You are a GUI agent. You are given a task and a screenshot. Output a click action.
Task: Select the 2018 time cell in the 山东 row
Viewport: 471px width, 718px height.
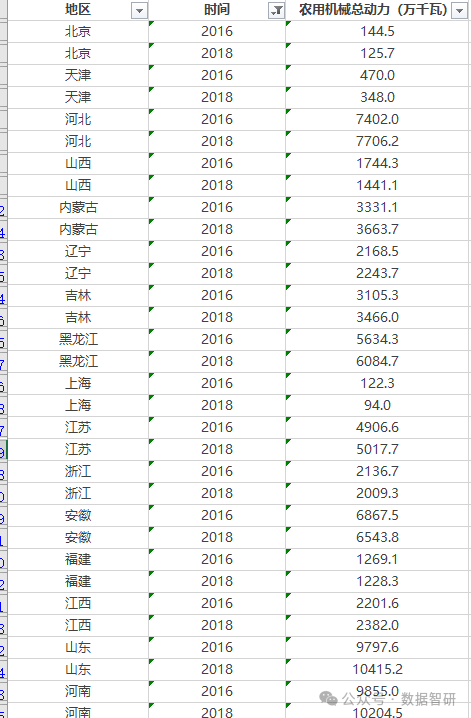click(217, 669)
